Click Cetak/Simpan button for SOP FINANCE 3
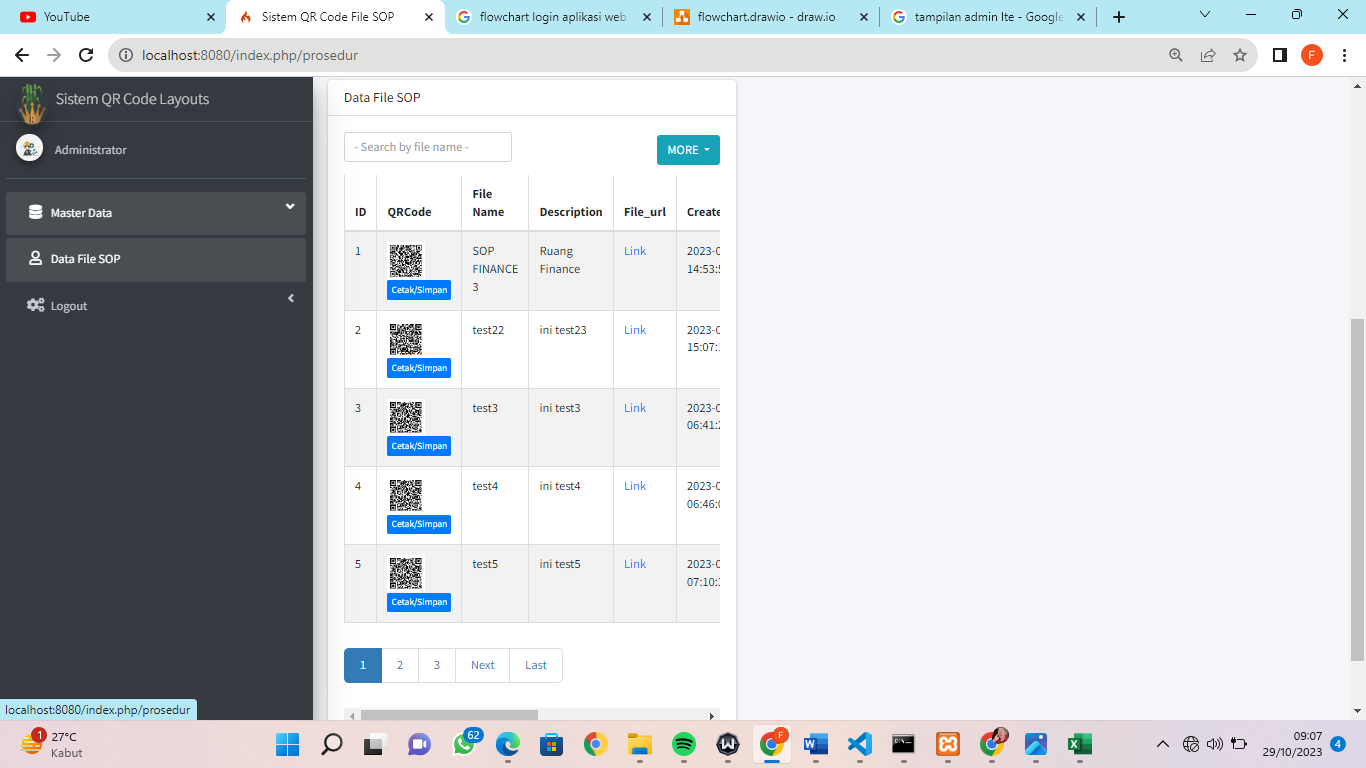The width and height of the screenshot is (1366, 768). tap(419, 290)
